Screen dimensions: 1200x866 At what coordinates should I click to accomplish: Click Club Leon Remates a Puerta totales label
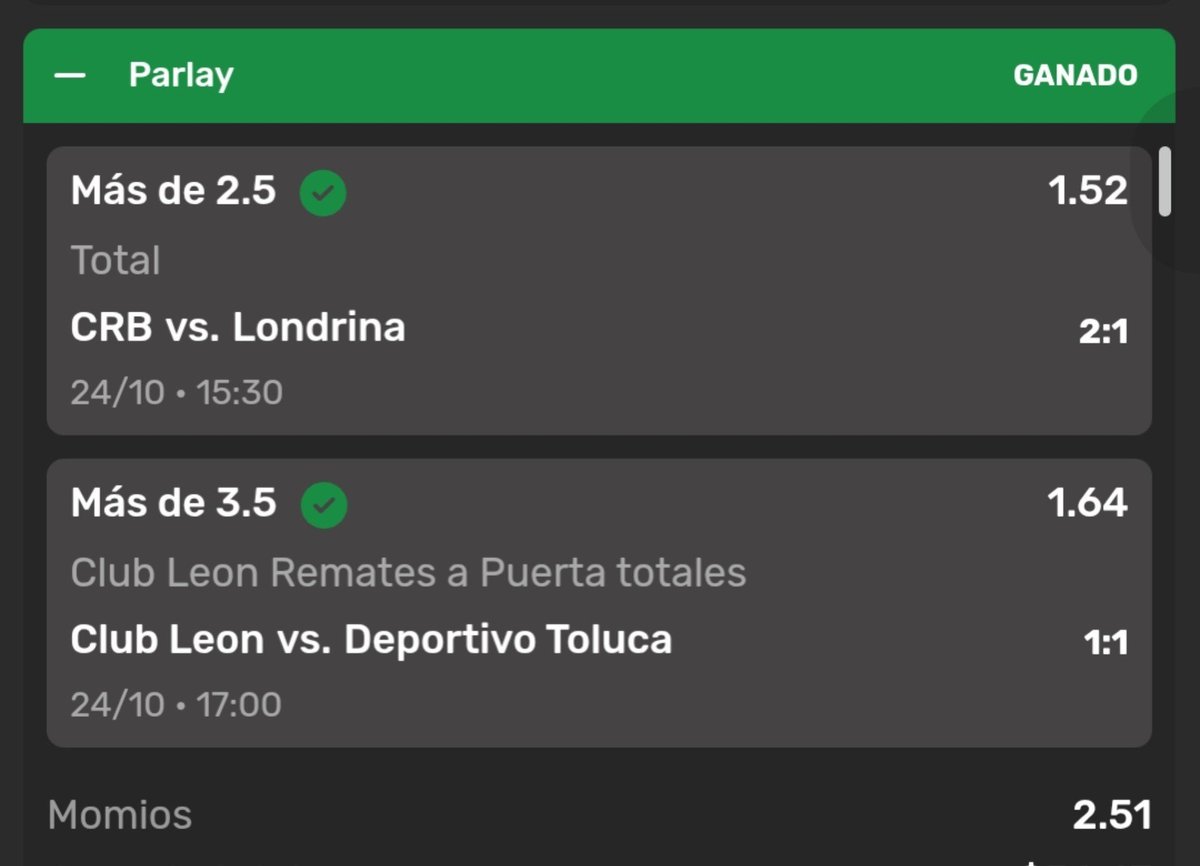tap(408, 573)
